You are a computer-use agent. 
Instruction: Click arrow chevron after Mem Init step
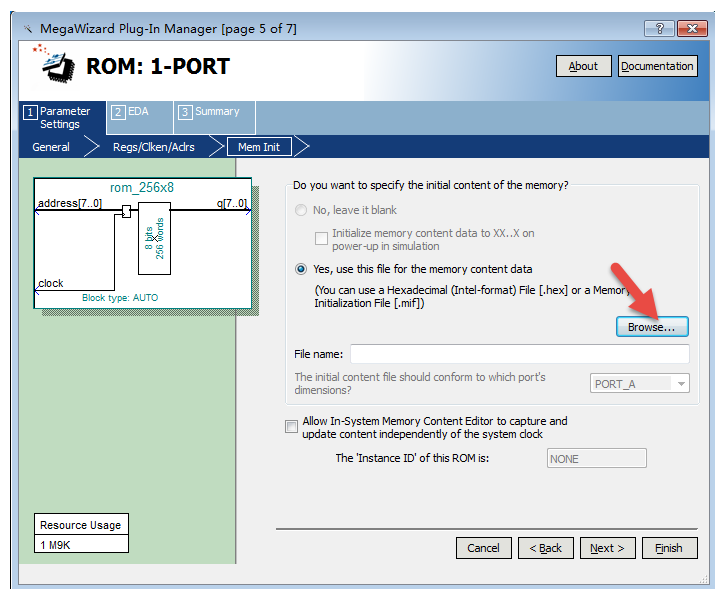pyautogui.click(x=301, y=147)
